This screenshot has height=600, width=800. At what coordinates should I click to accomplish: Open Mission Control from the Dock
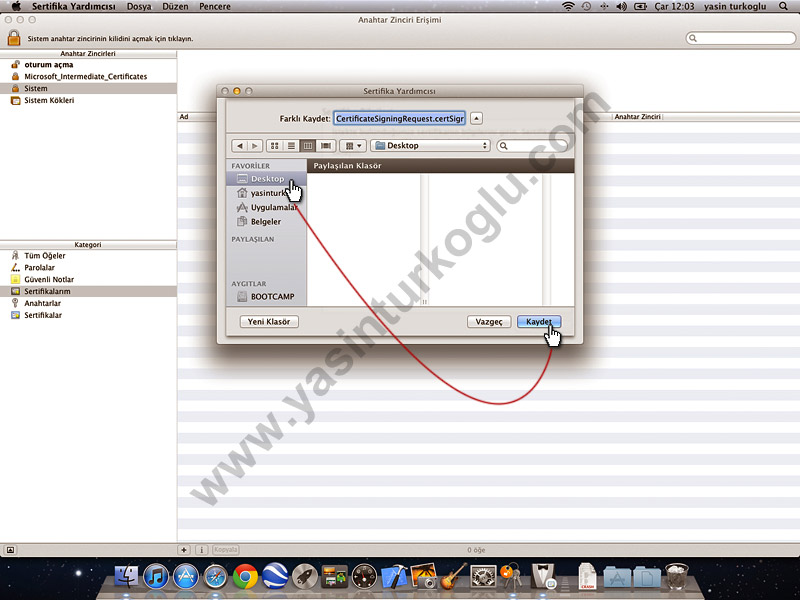[x=334, y=577]
